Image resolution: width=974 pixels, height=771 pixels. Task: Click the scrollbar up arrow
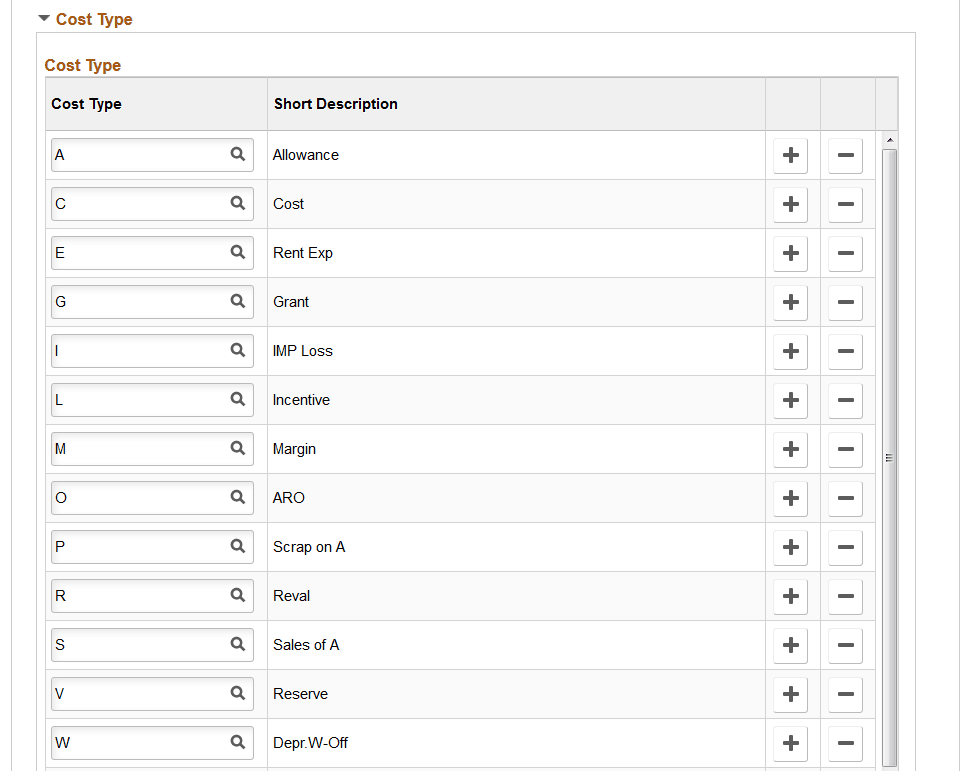pos(890,140)
